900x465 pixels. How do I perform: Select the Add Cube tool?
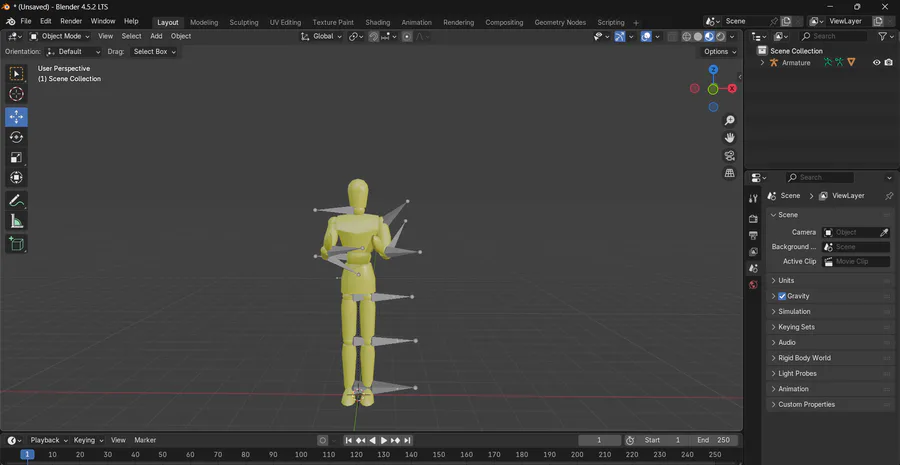[x=16, y=244]
